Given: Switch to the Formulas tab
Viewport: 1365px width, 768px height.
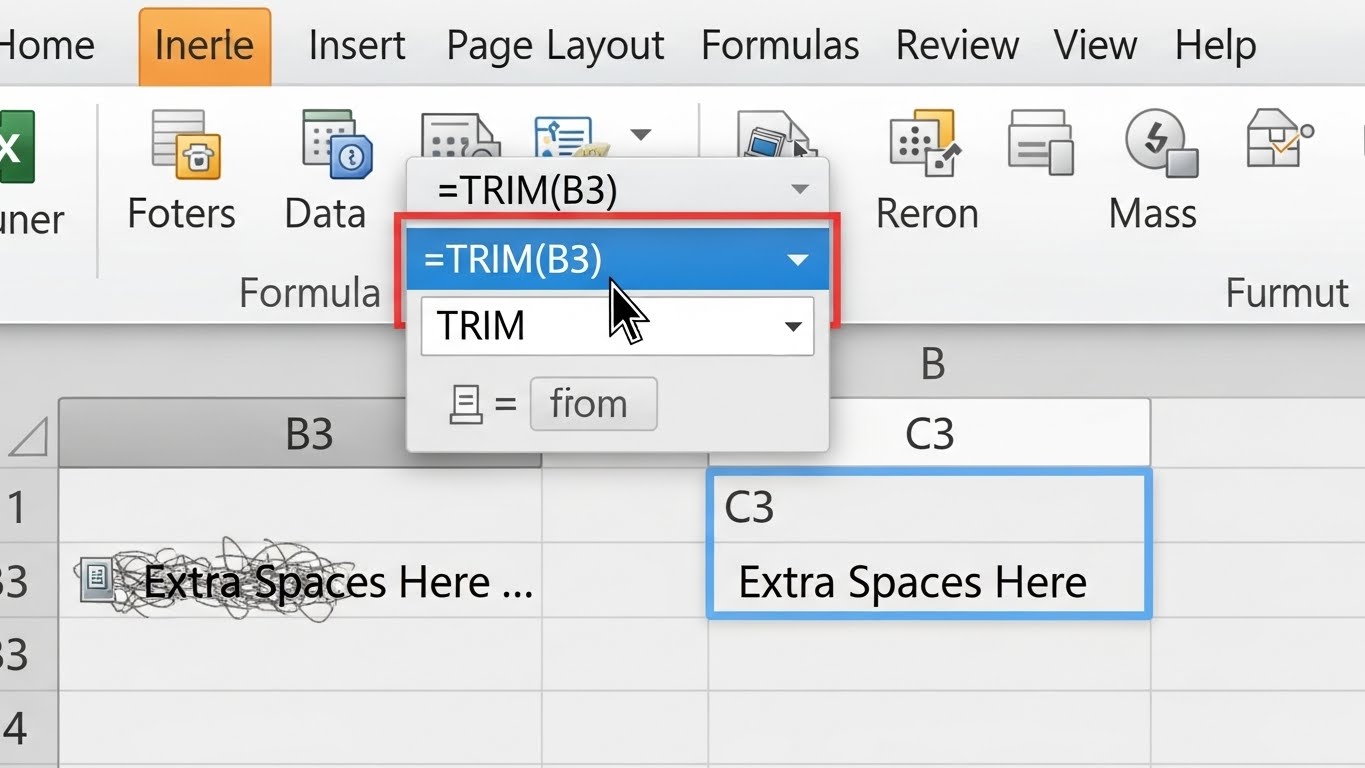Looking at the screenshot, I should pyautogui.click(x=780, y=46).
